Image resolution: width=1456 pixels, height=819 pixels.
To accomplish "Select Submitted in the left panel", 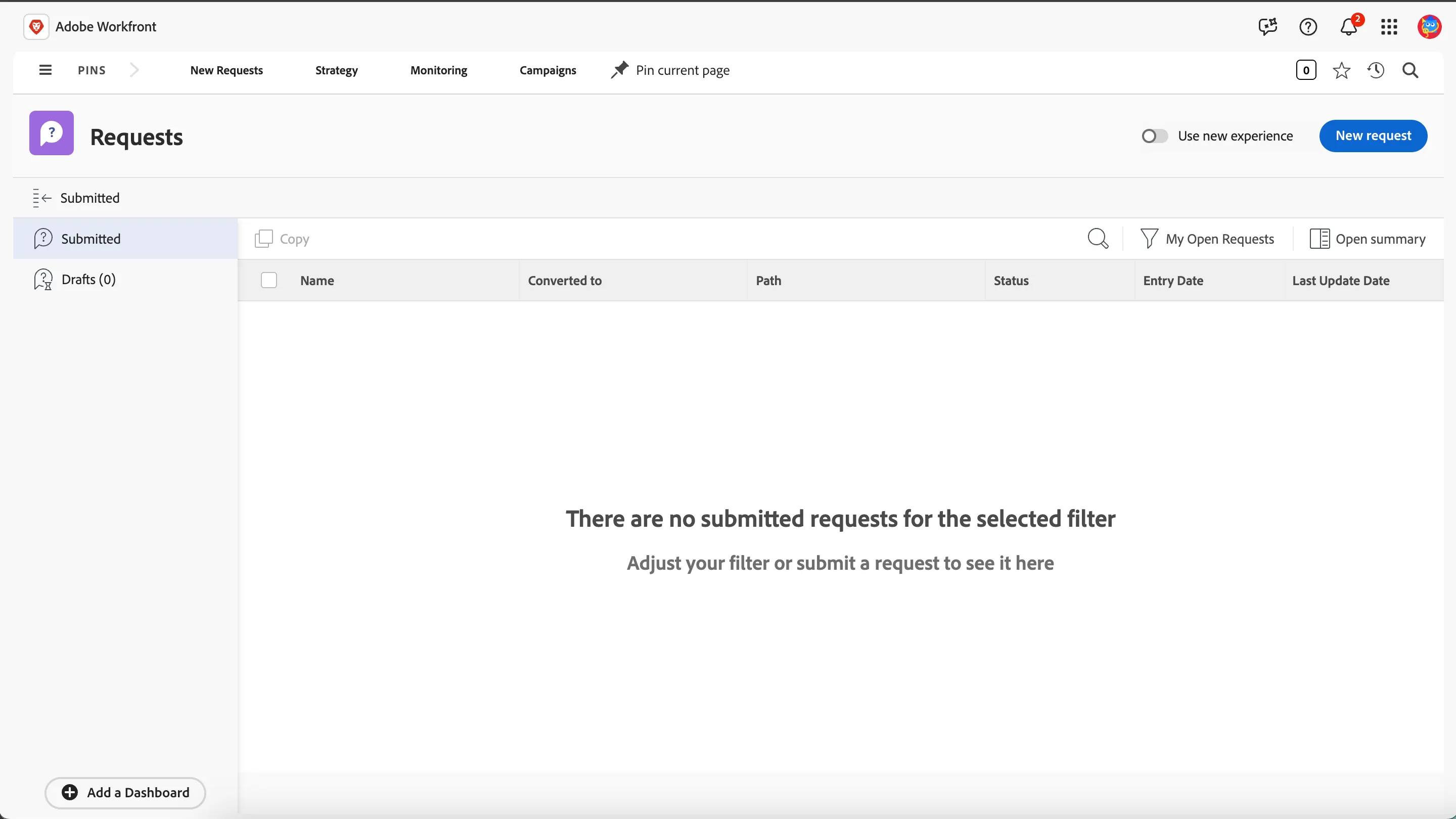I will coord(125,239).
